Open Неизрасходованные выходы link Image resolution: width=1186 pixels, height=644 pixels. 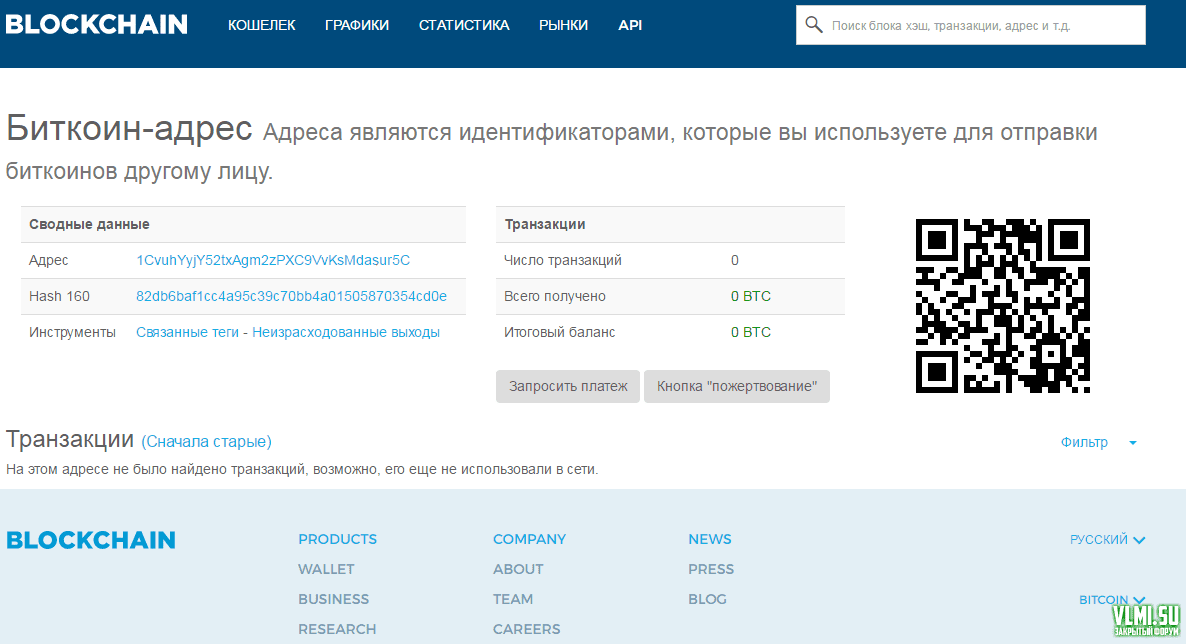tap(346, 332)
